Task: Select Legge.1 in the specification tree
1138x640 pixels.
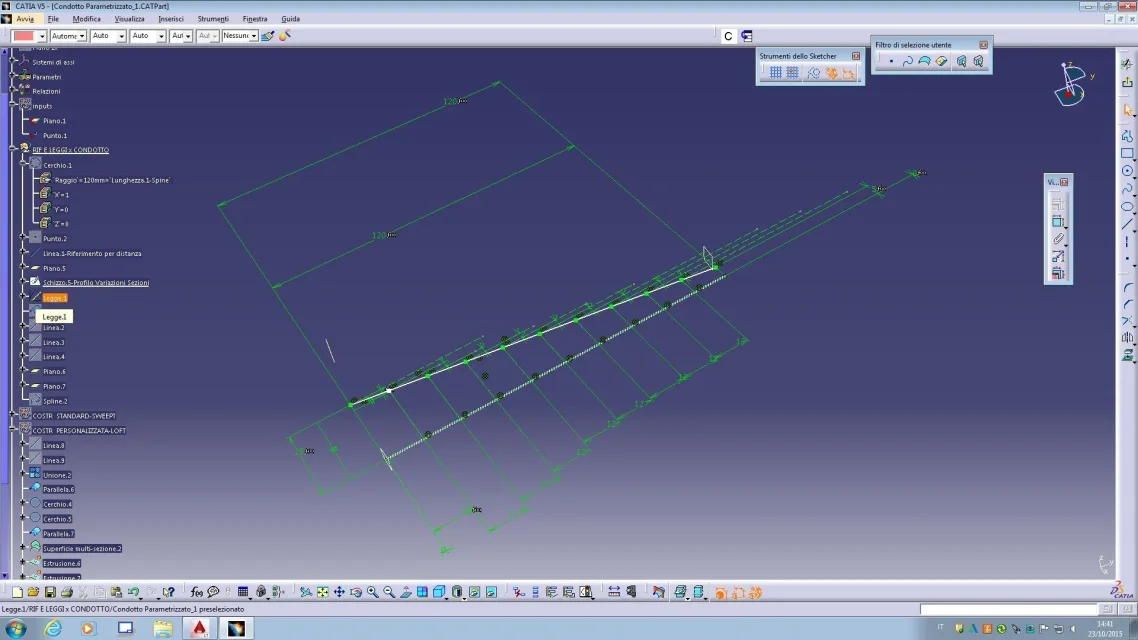Action: (54, 298)
